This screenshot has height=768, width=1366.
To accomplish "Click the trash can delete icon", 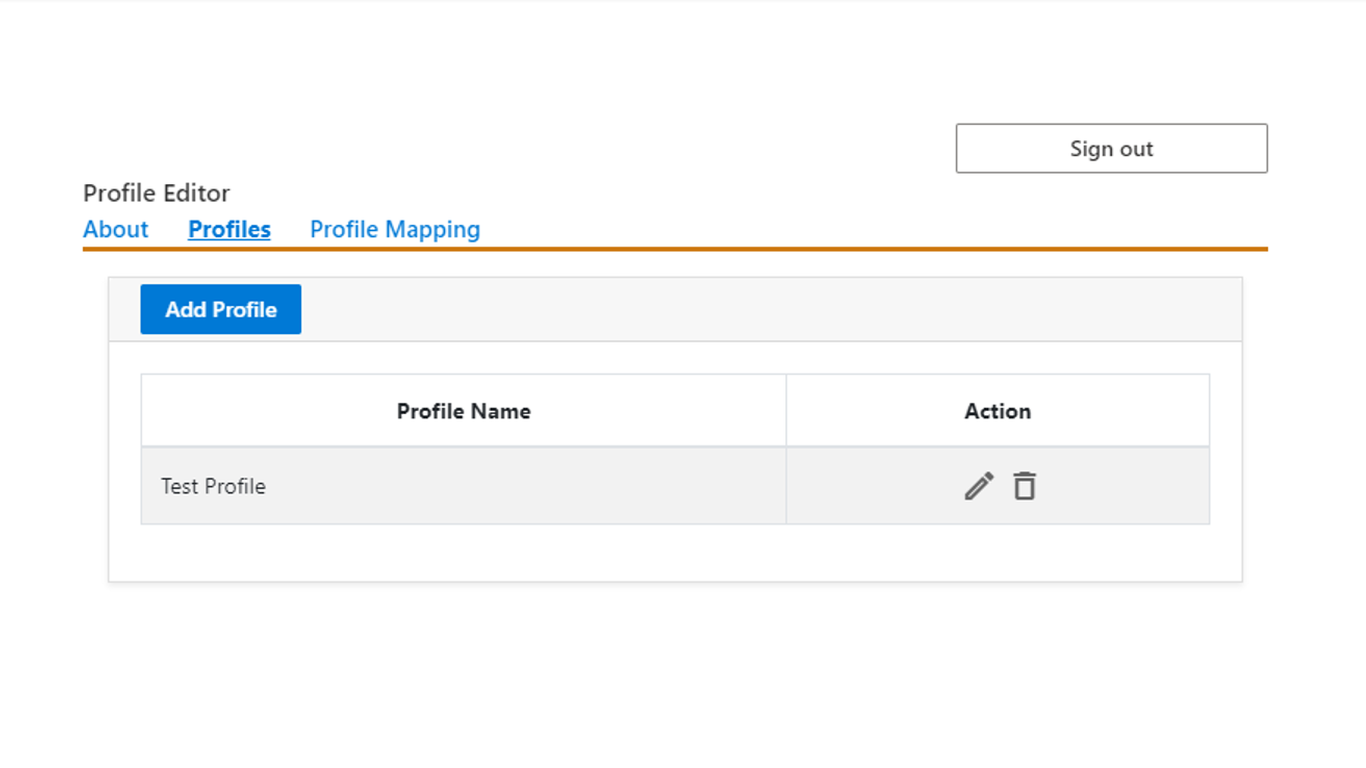I will (x=1024, y=486).
